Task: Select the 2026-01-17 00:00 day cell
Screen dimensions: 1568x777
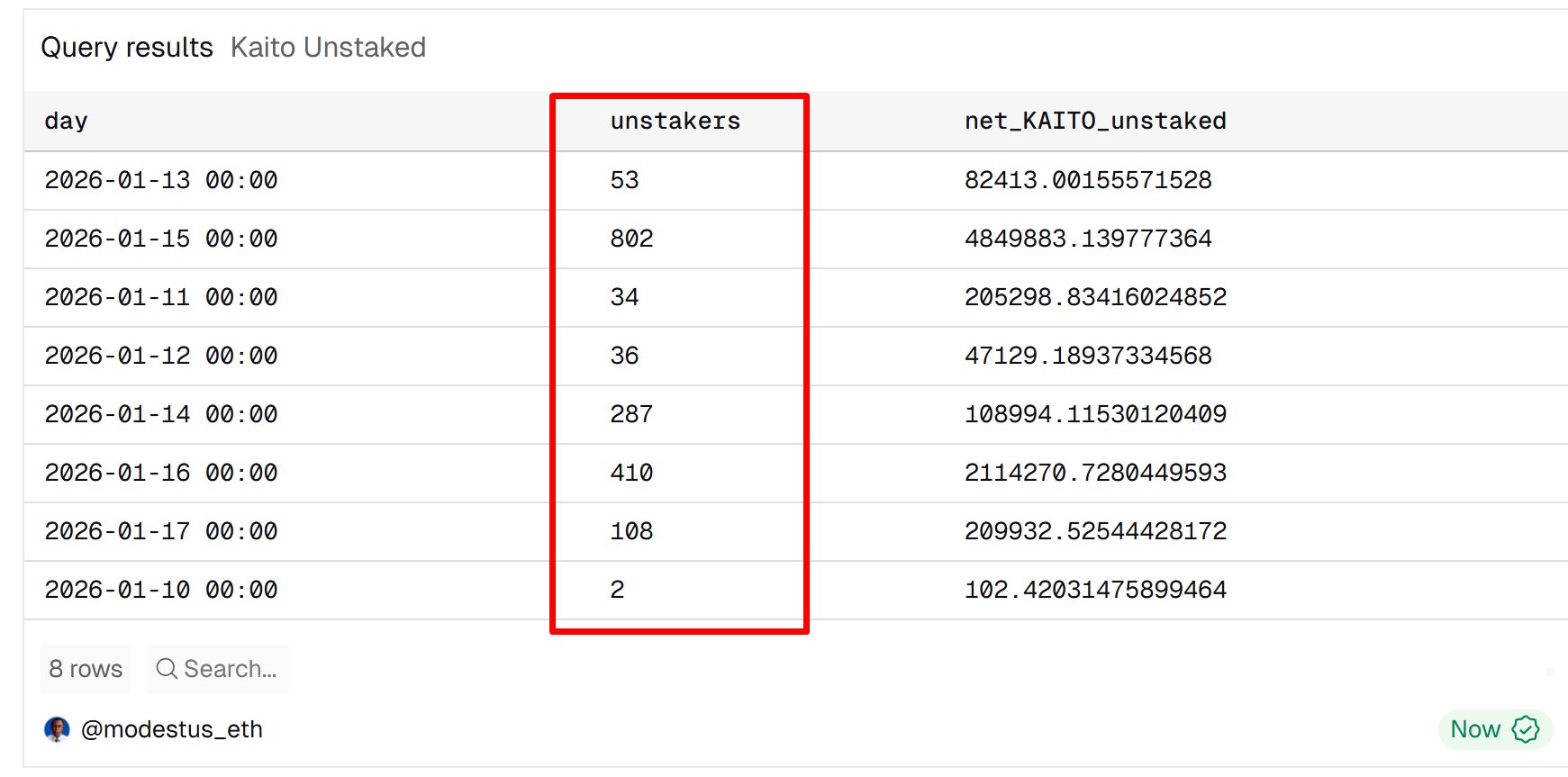Action: click(161, 531)
